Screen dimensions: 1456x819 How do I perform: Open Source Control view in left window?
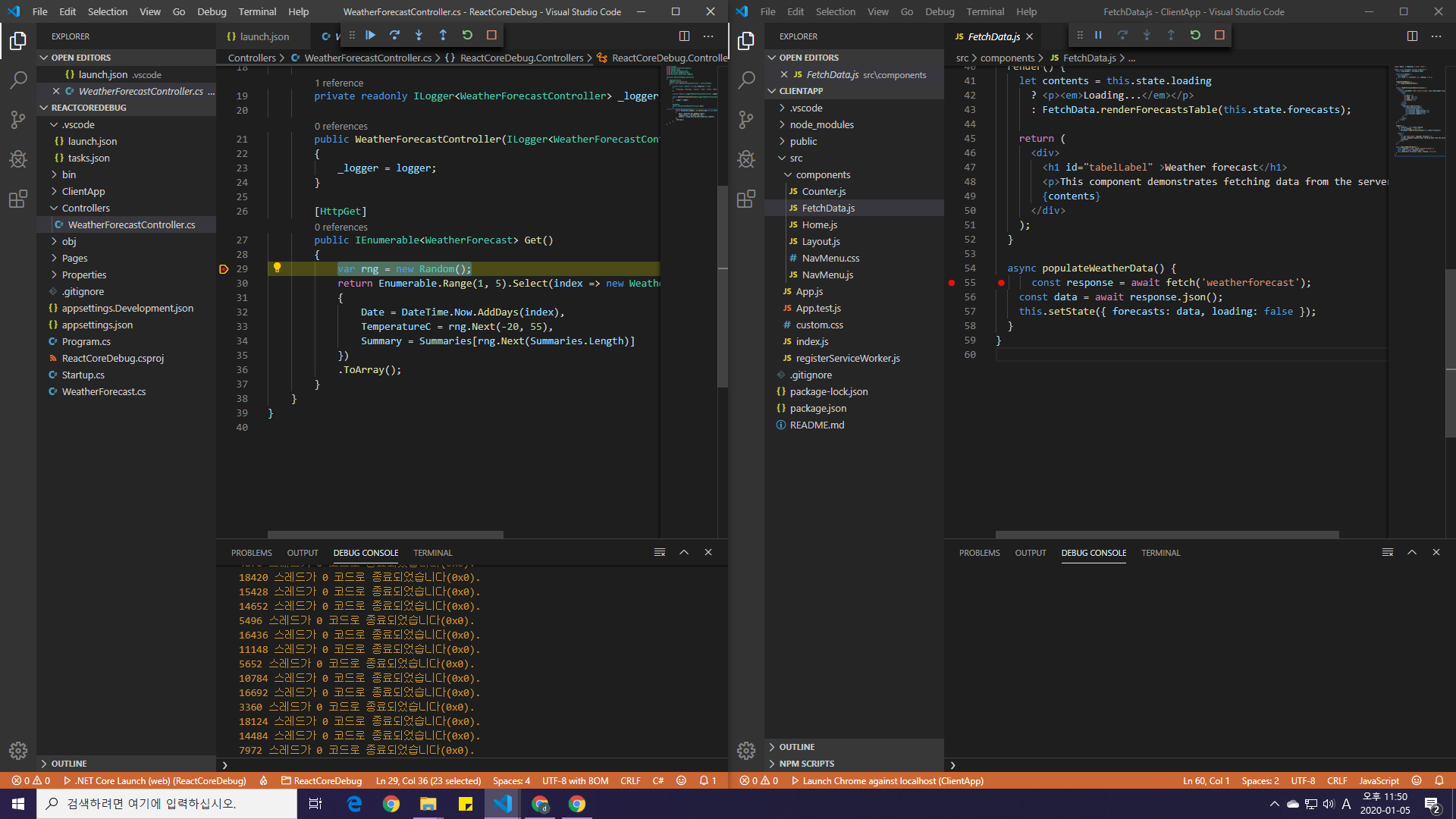(18, 119)
